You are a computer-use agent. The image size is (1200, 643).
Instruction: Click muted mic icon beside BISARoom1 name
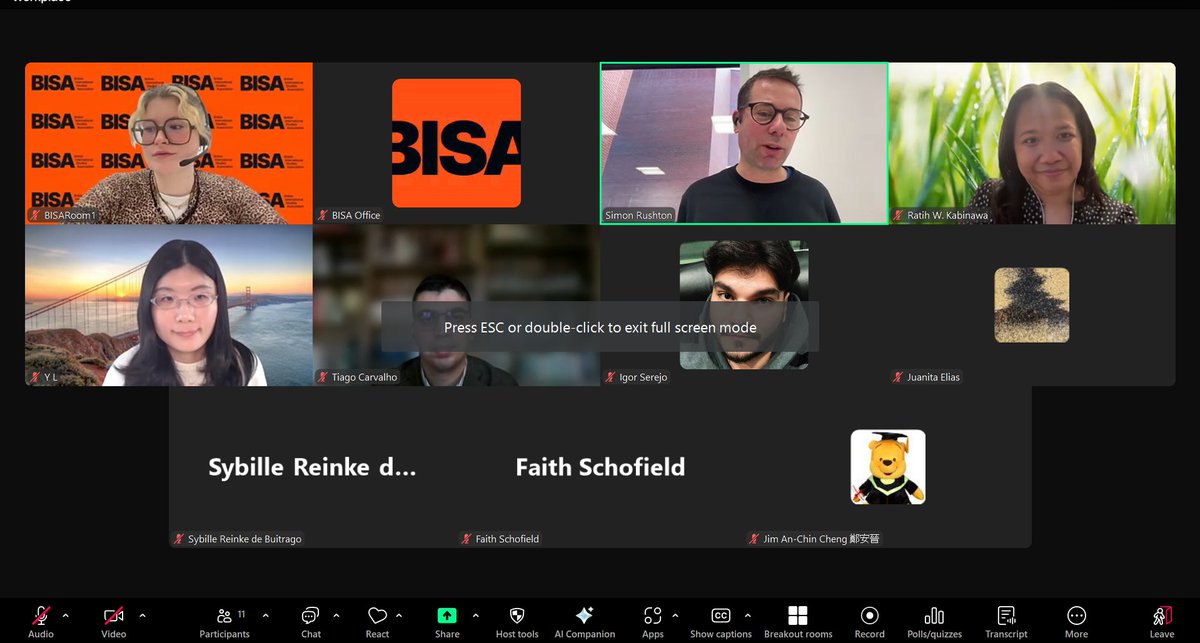click(36, 215)
